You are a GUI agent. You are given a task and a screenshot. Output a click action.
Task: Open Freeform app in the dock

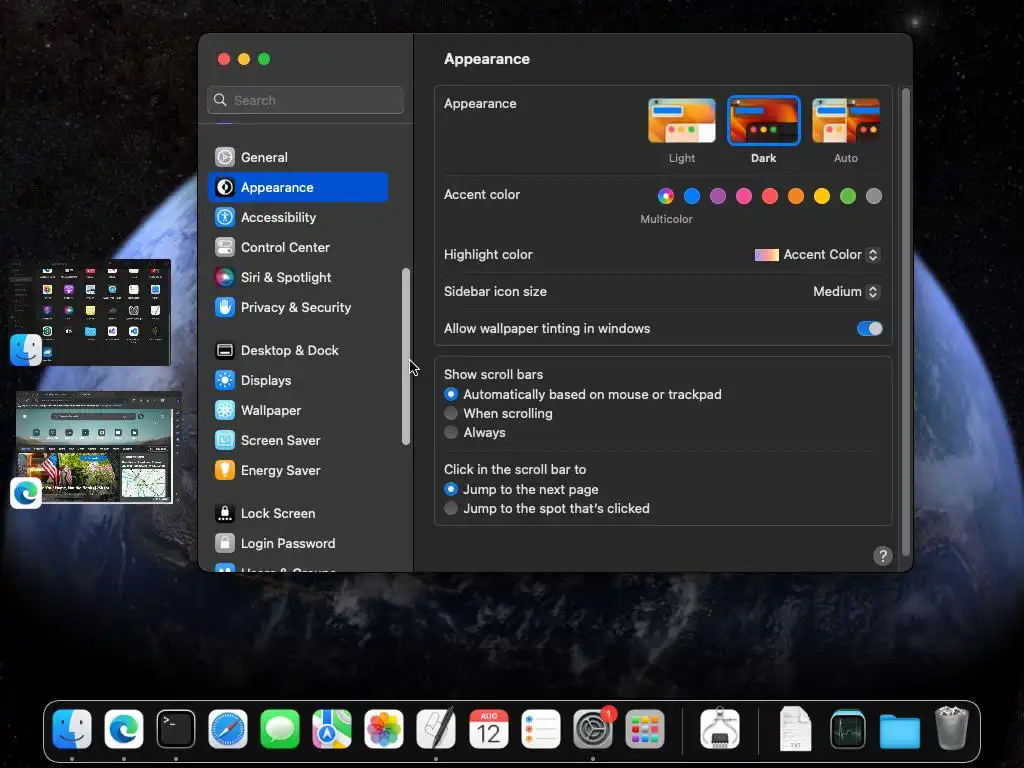436,729
